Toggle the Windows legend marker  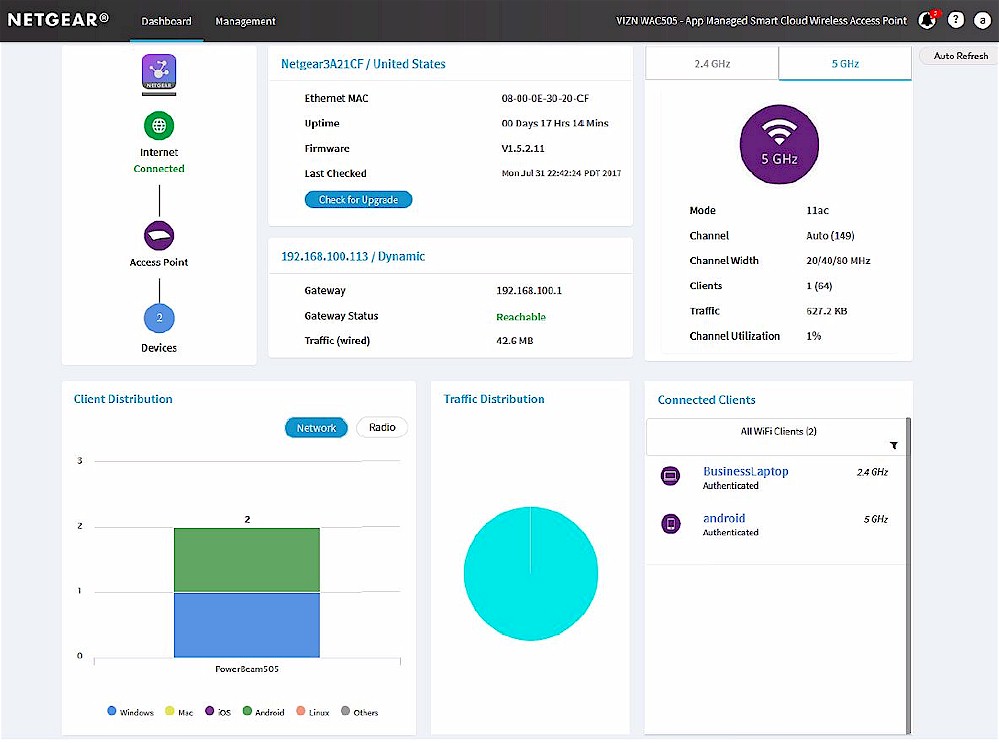[112, 710]
